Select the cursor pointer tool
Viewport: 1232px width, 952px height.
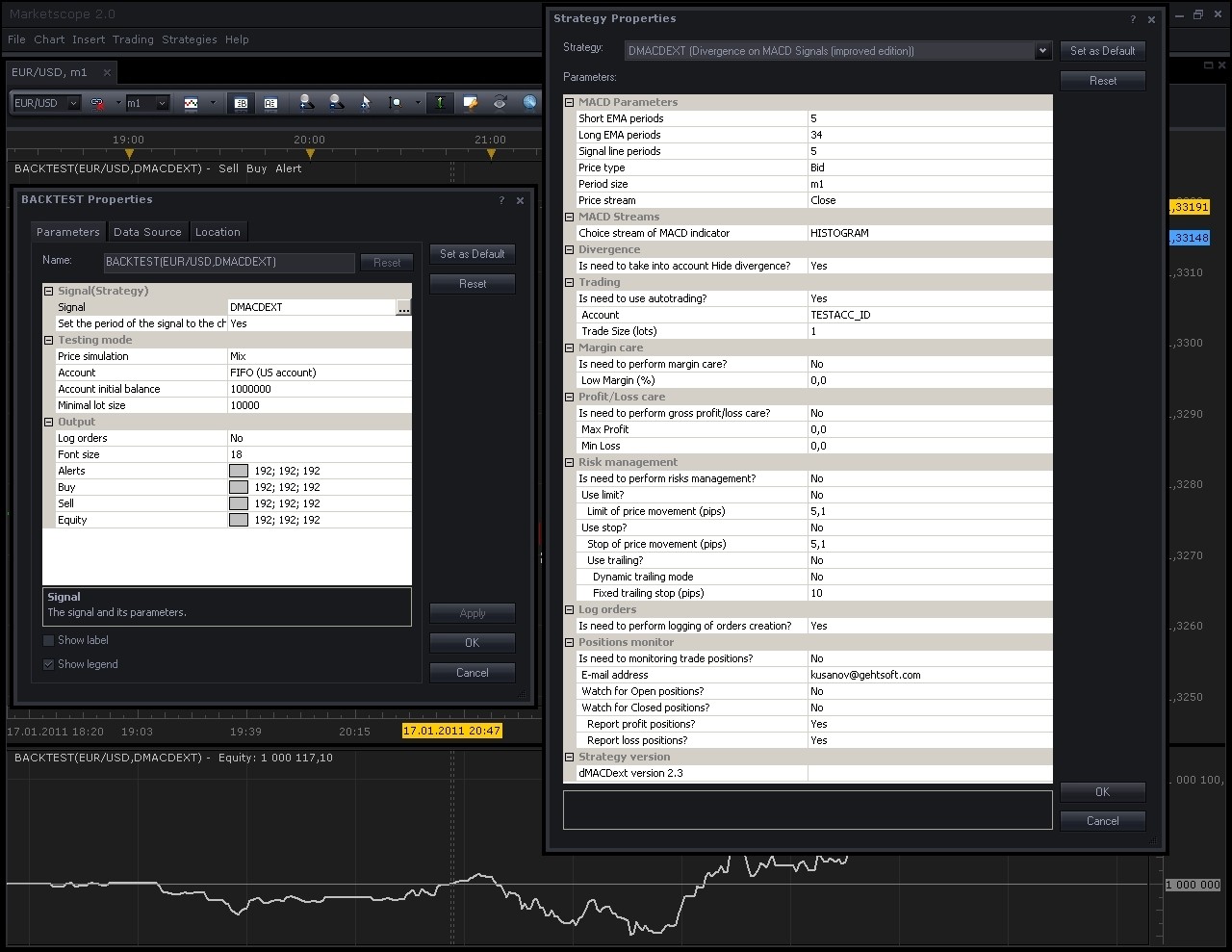click(x=365, y=103)
